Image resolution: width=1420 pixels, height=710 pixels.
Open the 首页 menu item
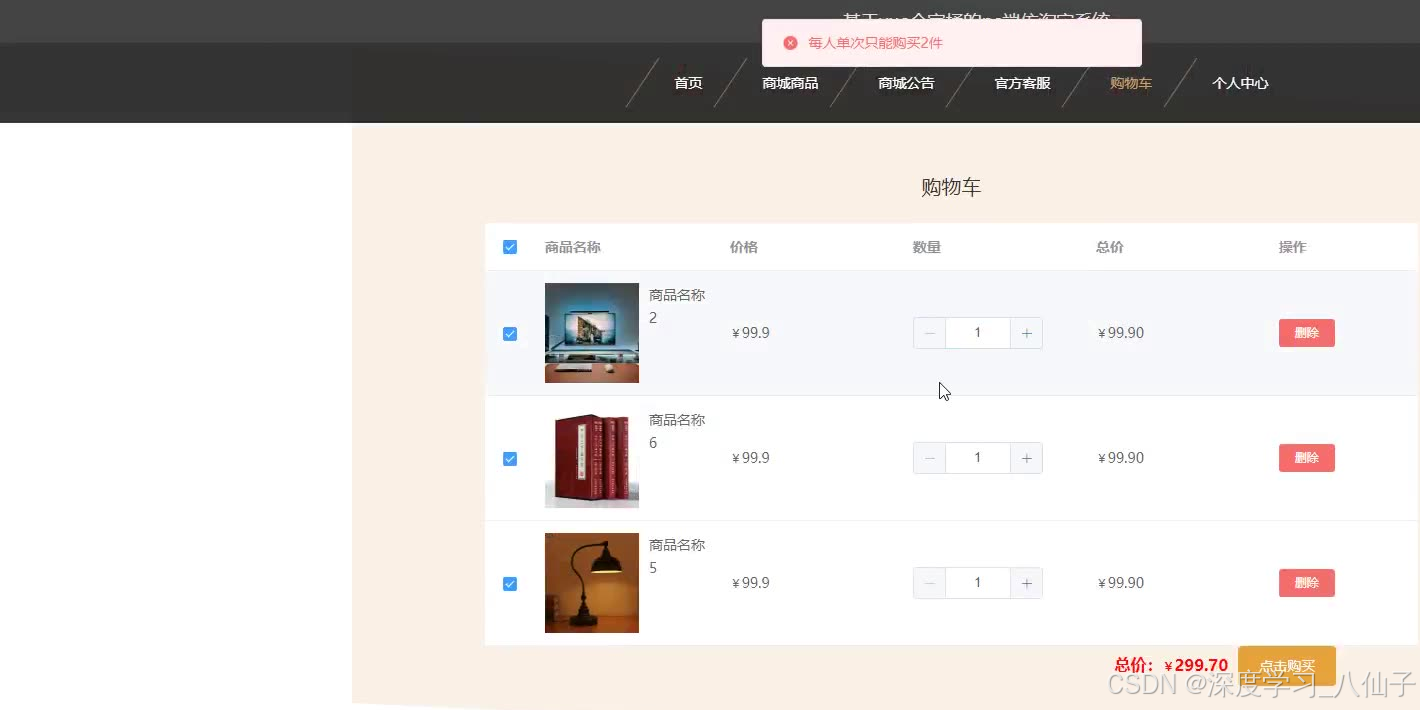(x=687, y=83)
